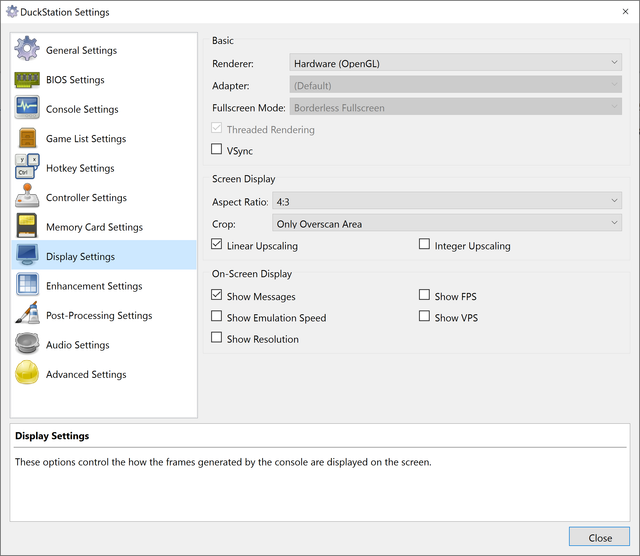This screenshot has width=640, height=556.
Task: Enable Show Resolution checkbox
Action: tap(217, 337)
